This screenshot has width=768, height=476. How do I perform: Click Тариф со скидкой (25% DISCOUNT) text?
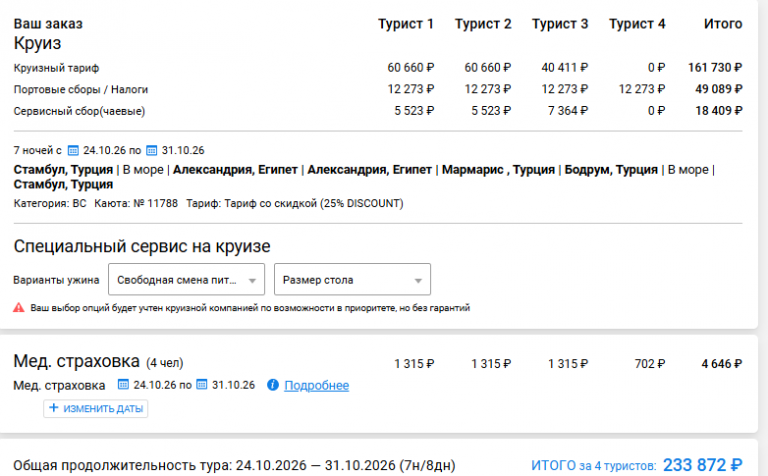point(313,203)
